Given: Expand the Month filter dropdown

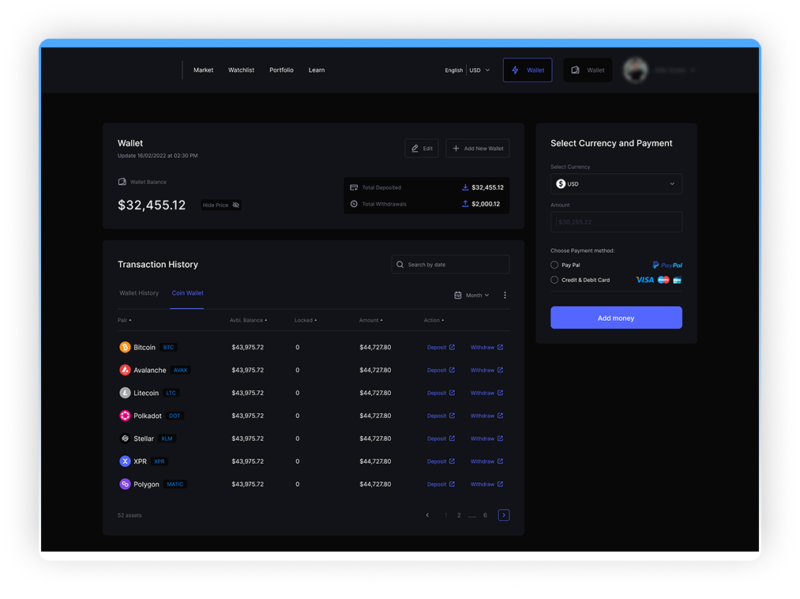Looking at the screenshot, I should [472, 295].
